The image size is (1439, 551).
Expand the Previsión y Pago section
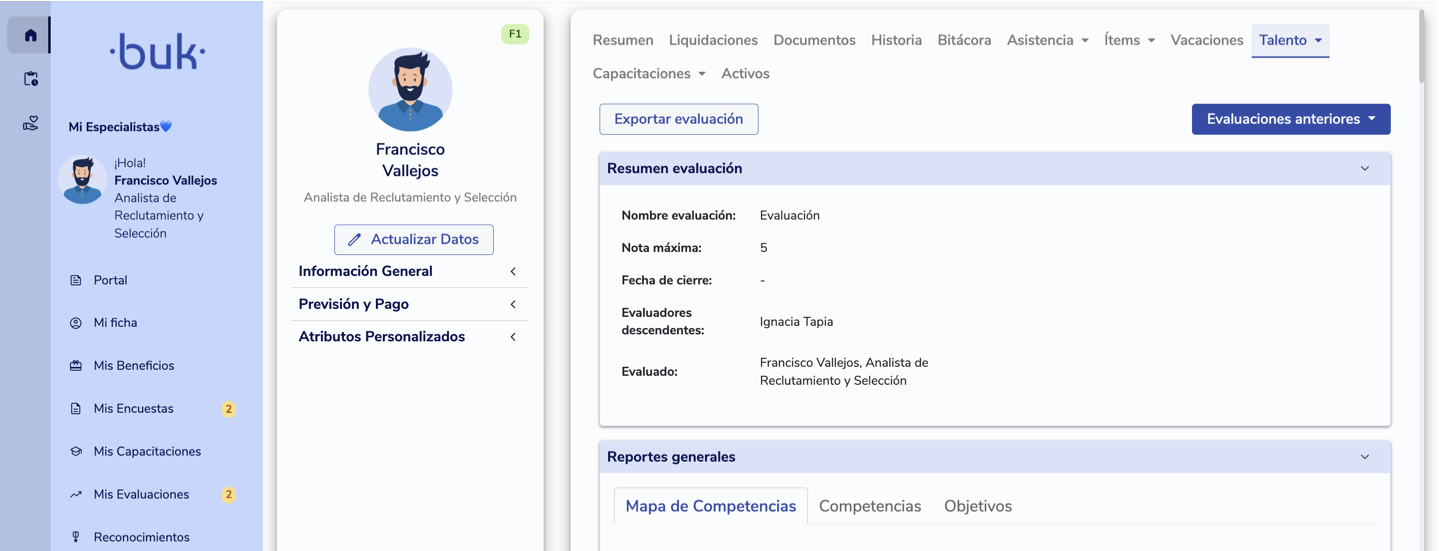click(x=410, y=304)
